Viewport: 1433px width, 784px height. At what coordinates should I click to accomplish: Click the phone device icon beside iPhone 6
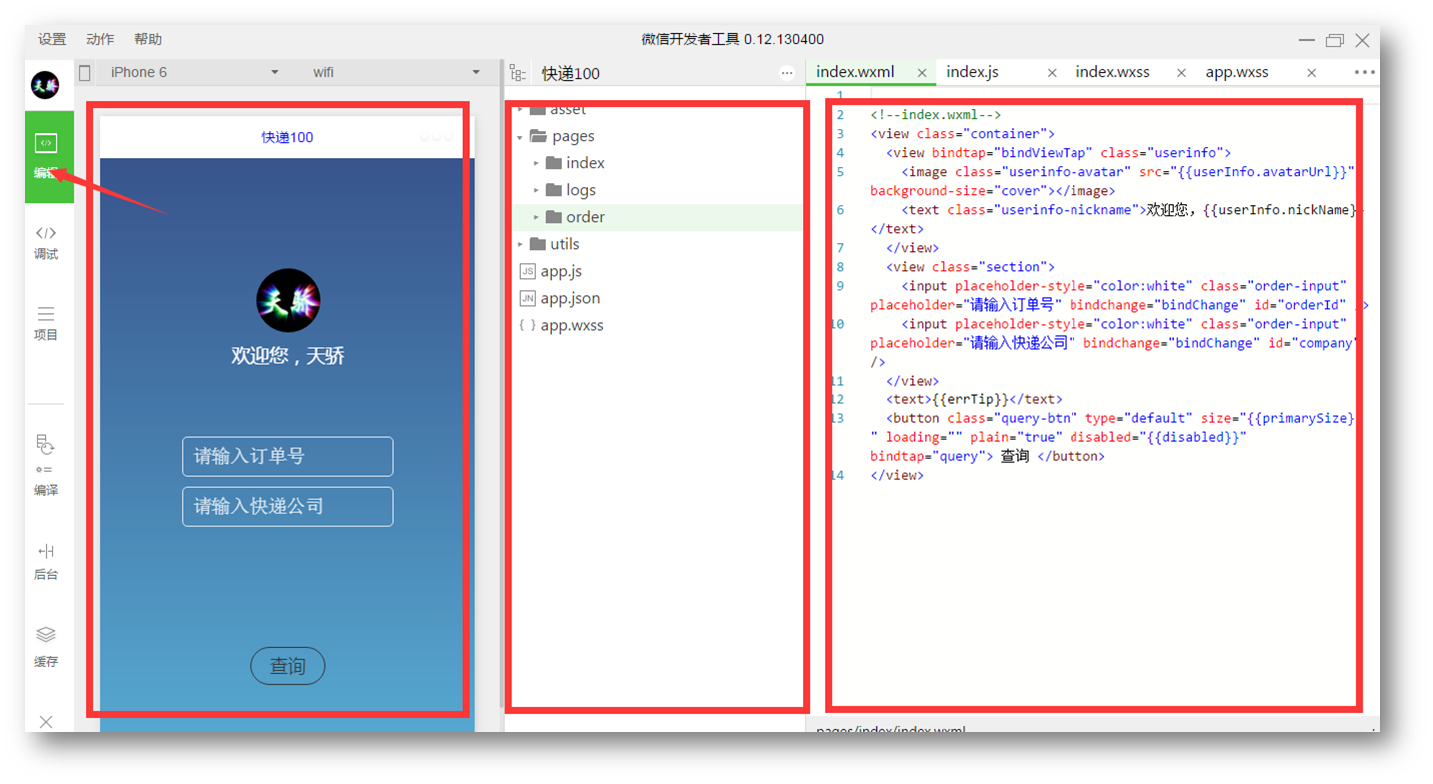(85, 72)
